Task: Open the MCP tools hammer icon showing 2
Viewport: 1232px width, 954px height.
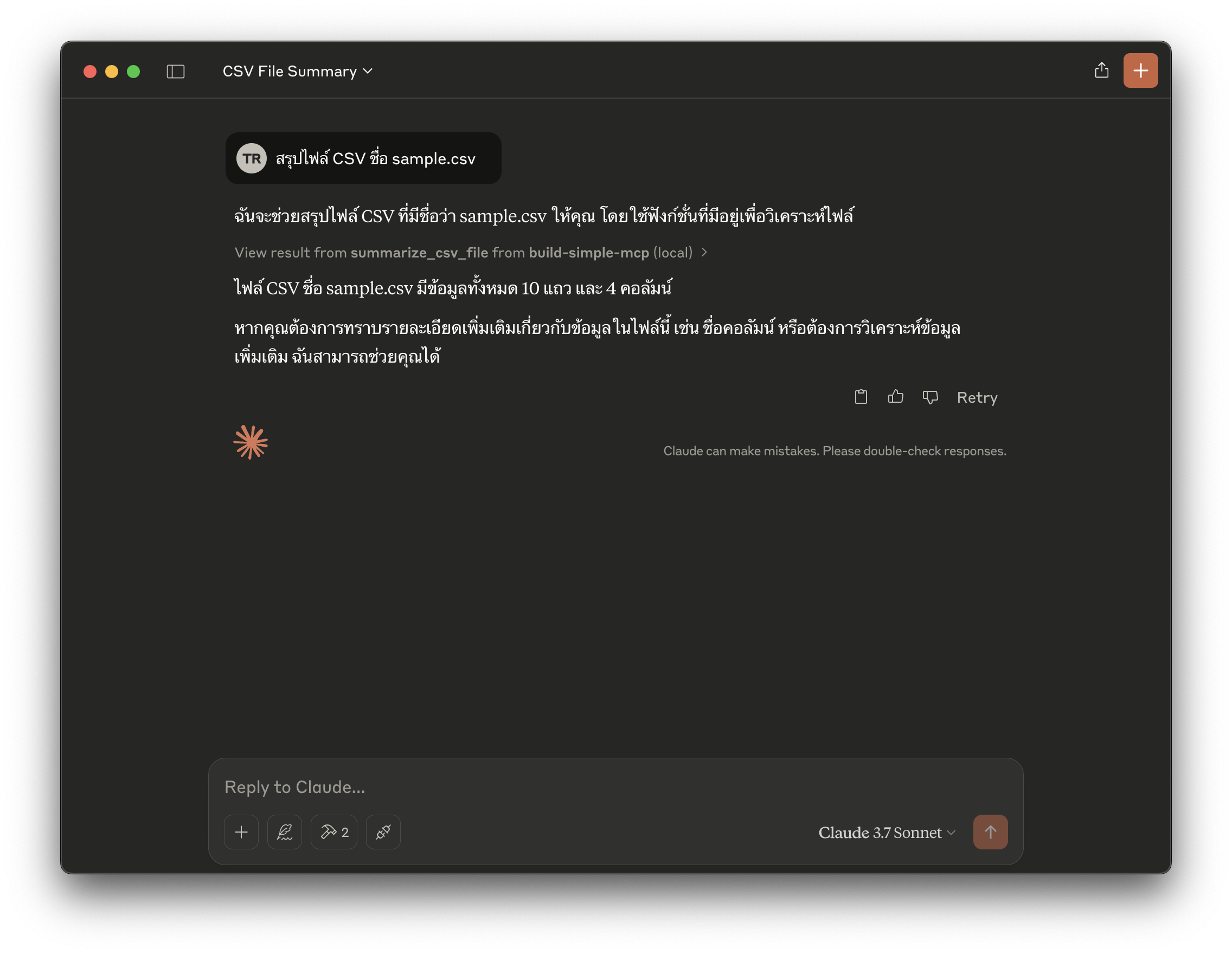Action: click(x=334, y=831)
